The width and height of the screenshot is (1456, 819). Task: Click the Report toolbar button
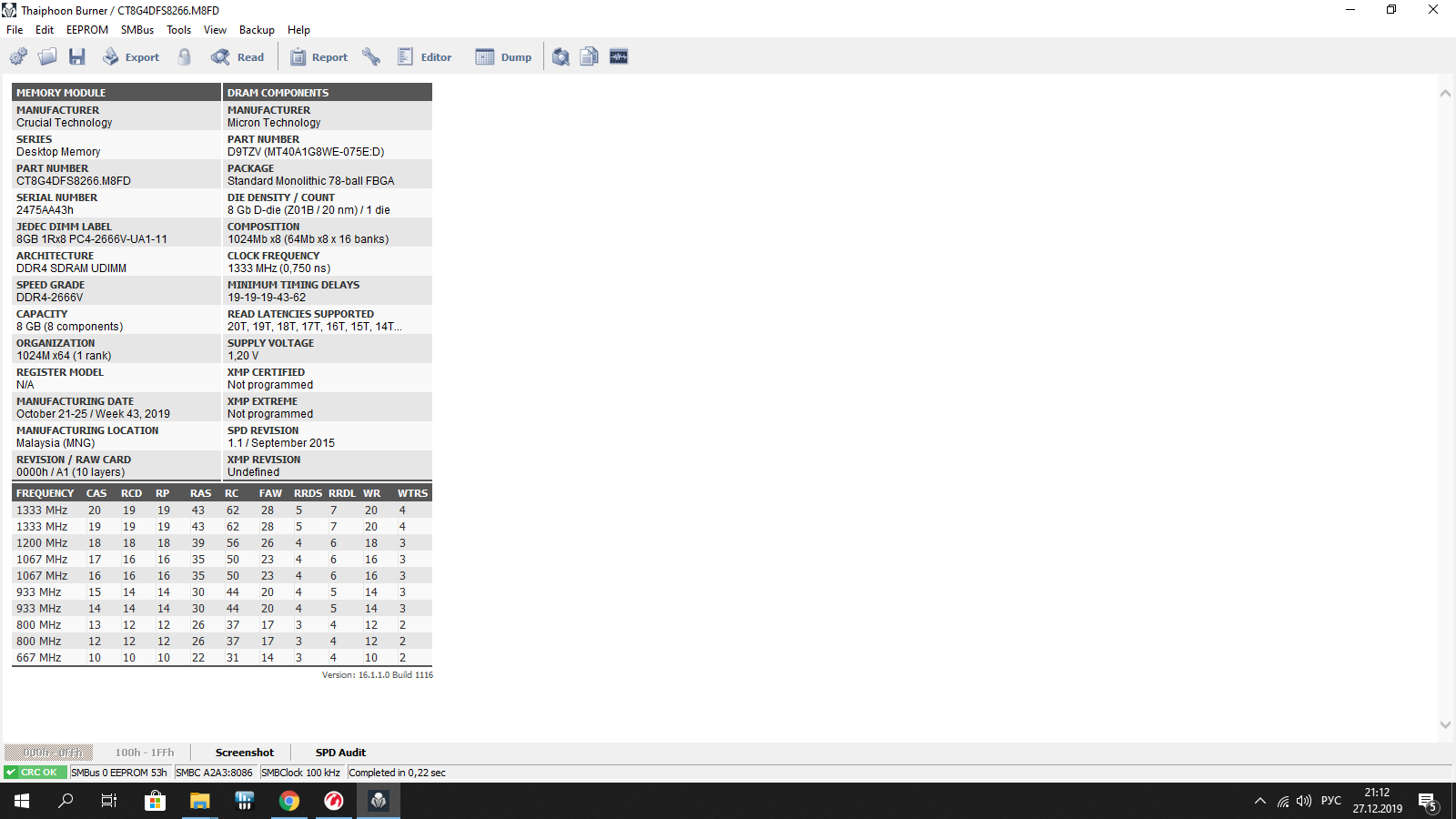click(318, 57)
